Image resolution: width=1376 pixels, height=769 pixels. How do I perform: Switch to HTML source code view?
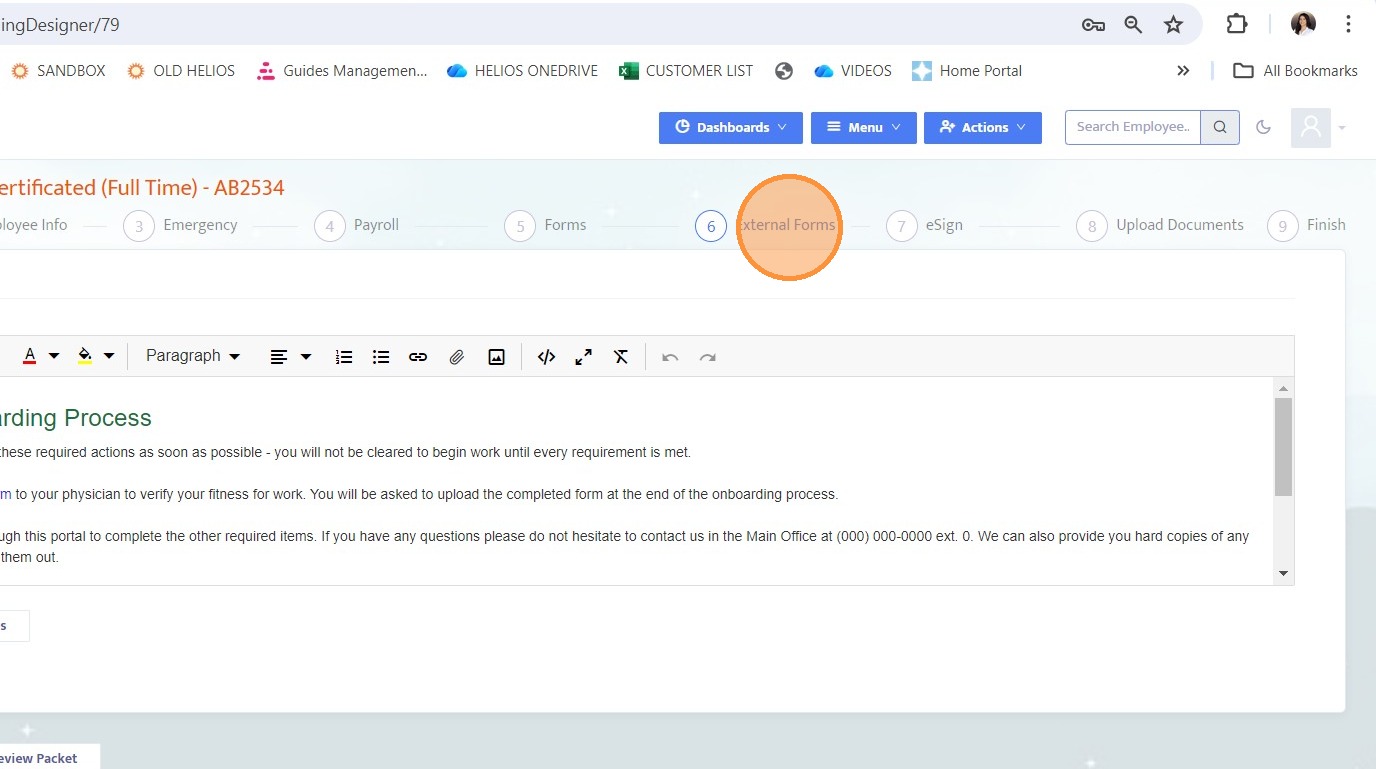pos(546,357)
